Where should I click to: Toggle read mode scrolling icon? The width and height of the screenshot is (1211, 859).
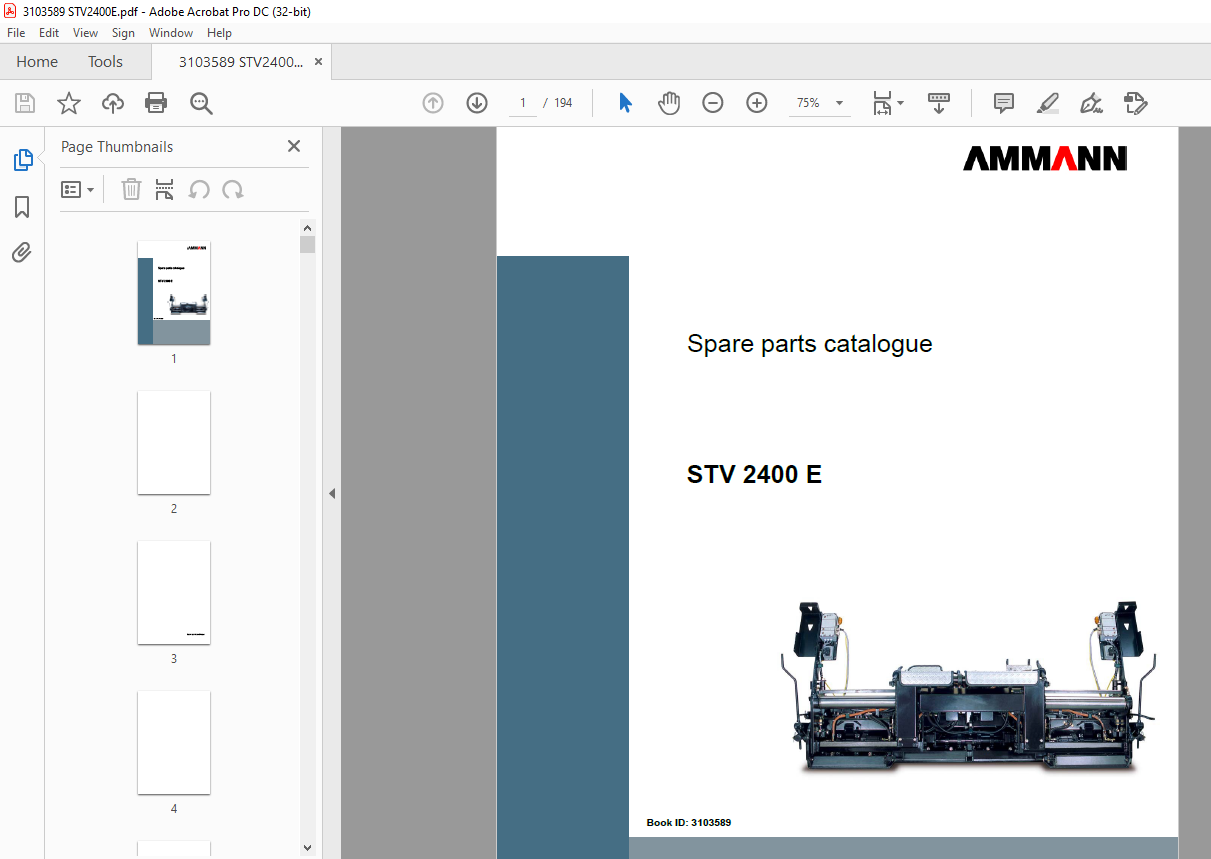tap(939, 103)
